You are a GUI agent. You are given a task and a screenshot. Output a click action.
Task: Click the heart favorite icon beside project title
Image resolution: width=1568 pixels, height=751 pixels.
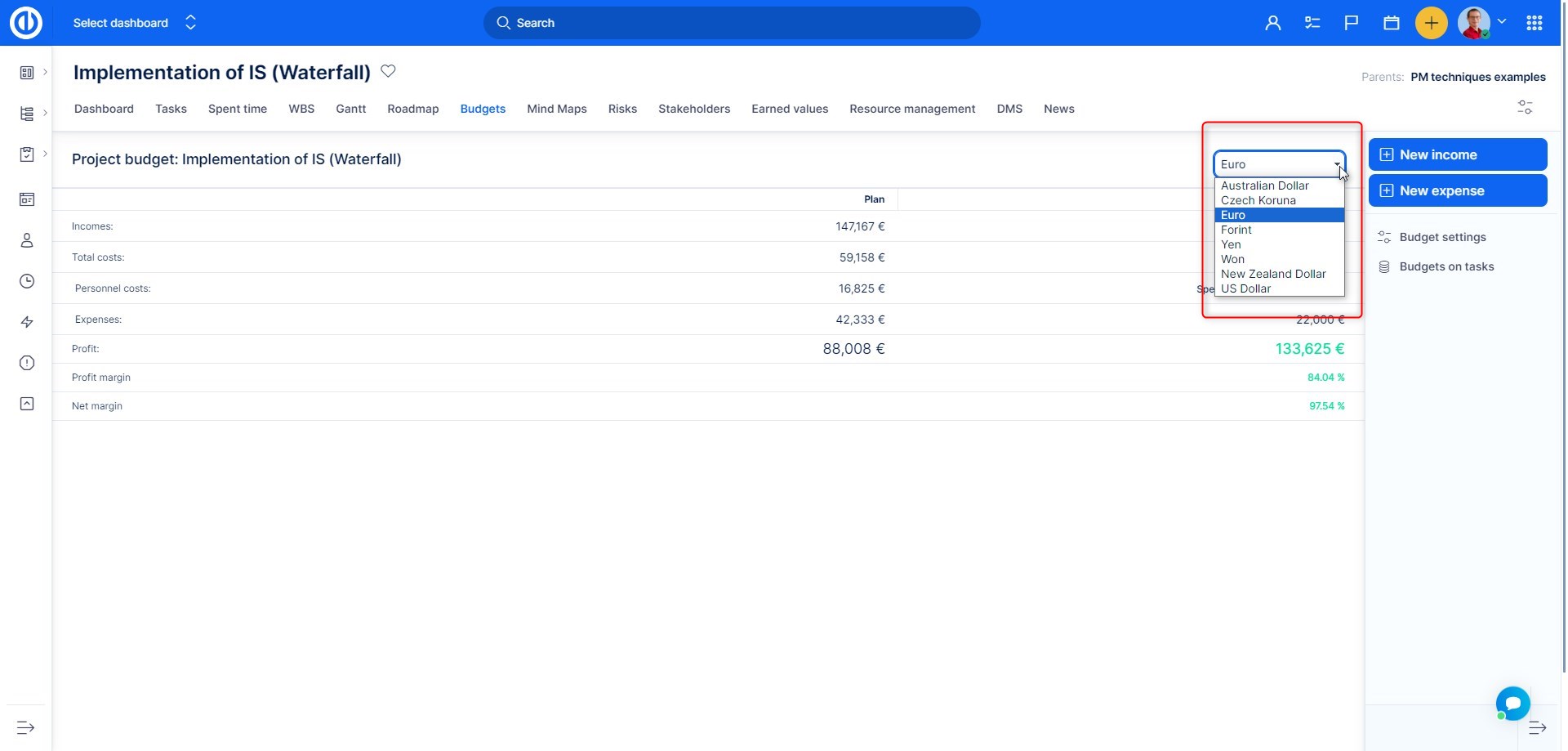[388, 72]
